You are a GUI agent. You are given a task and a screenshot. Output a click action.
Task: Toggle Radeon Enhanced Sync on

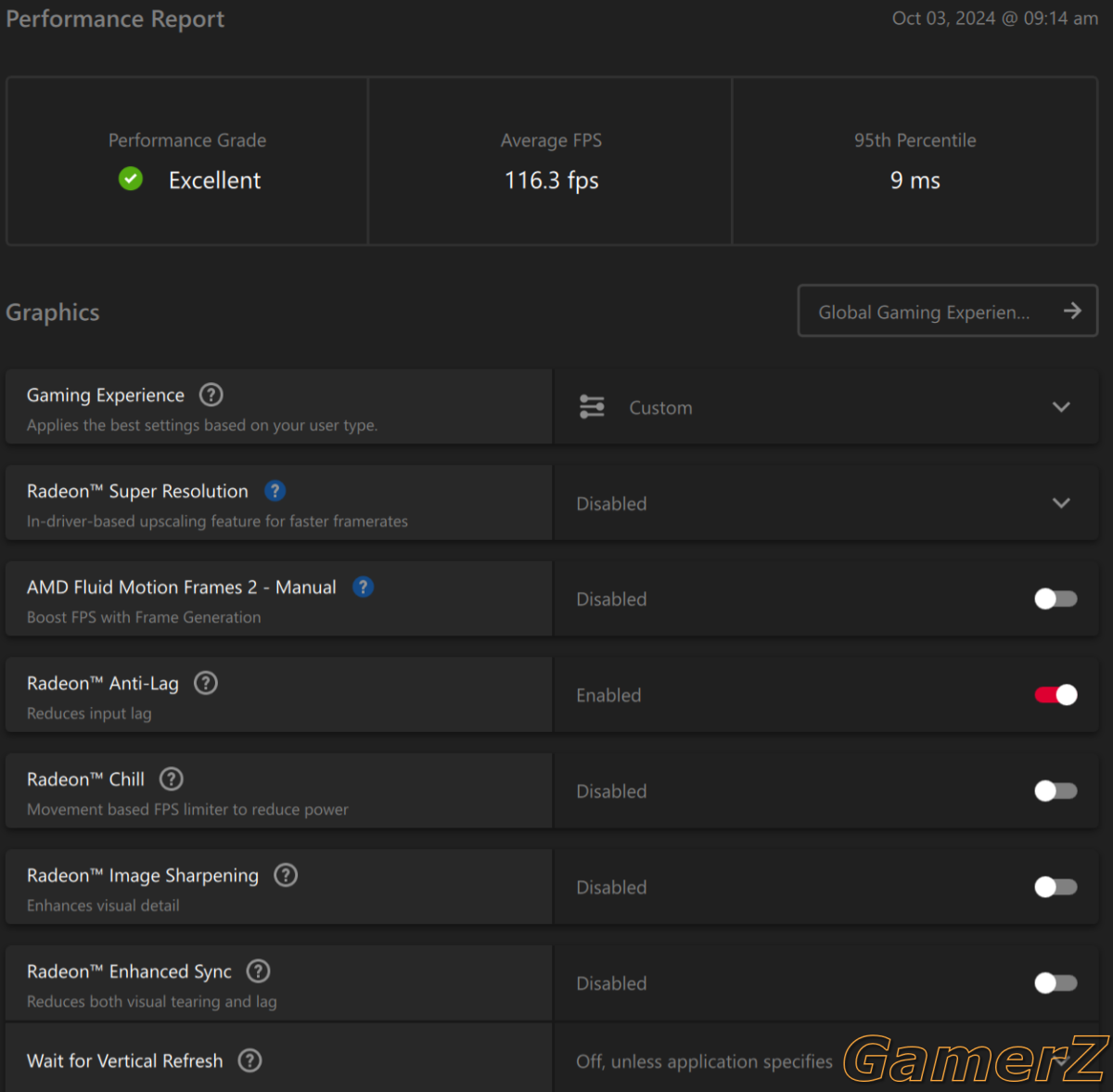tap(1055, 983)
